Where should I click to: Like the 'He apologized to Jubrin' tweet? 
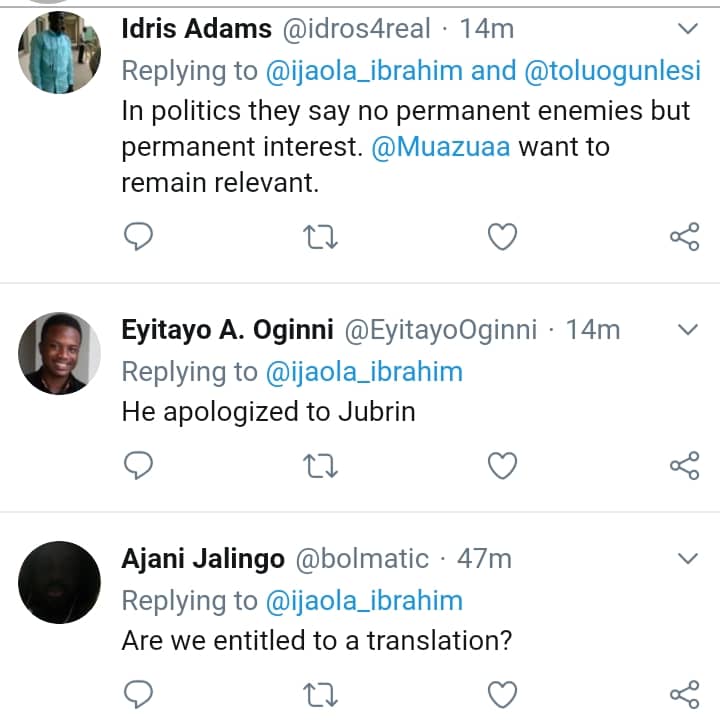point(502,465)
